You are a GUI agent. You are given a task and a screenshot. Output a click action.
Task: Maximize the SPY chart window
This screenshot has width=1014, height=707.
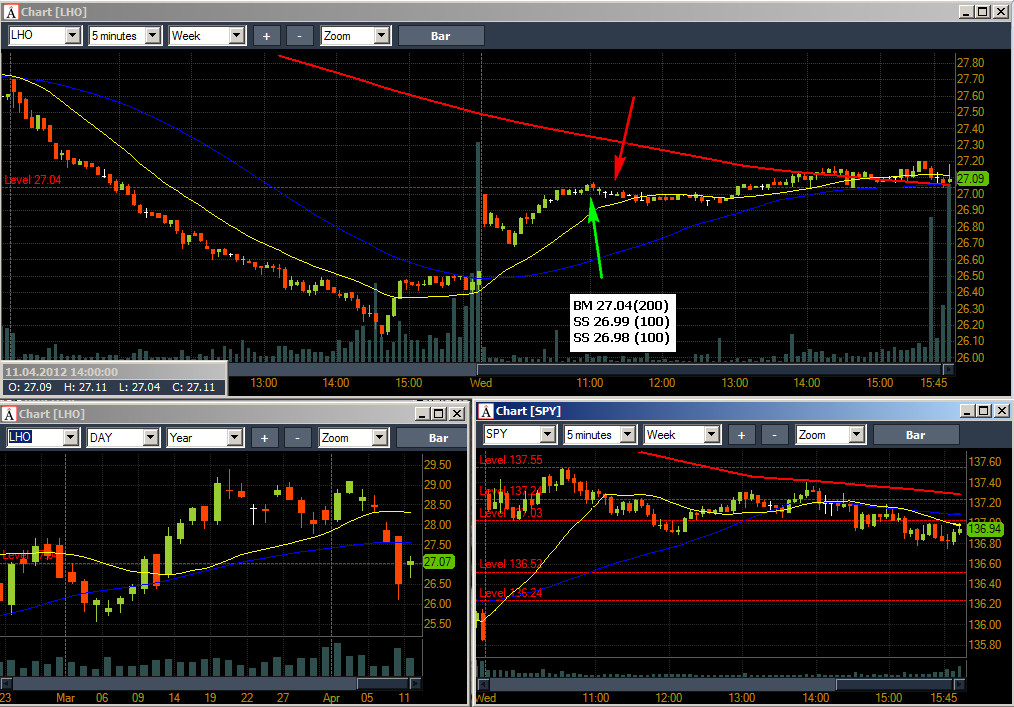click(x=984, y=411)
